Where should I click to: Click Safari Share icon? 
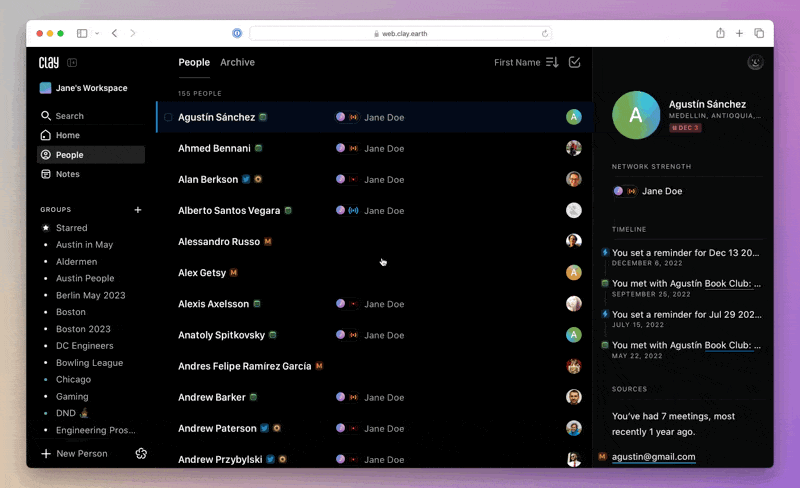pos(720,33)
